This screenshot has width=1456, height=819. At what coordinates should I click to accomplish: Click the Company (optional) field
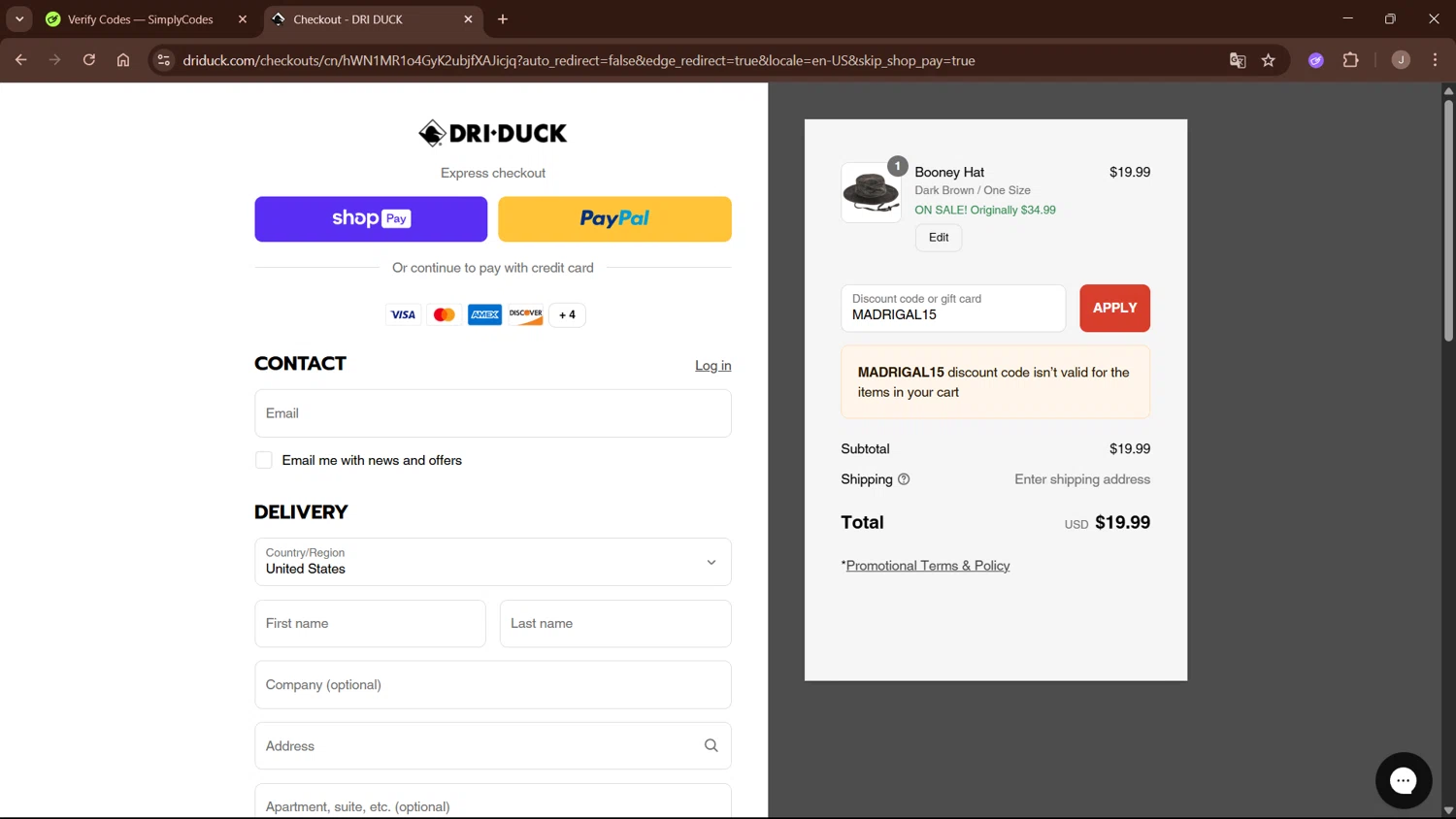click(x=493, y=685)
